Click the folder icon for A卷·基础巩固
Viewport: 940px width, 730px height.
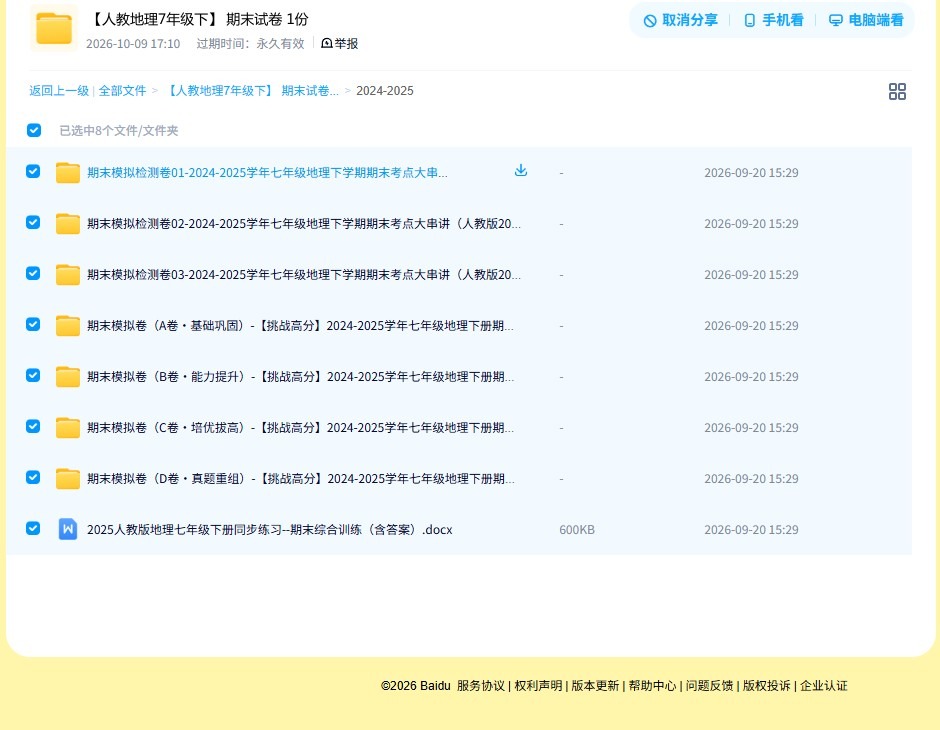pos(68,325)
